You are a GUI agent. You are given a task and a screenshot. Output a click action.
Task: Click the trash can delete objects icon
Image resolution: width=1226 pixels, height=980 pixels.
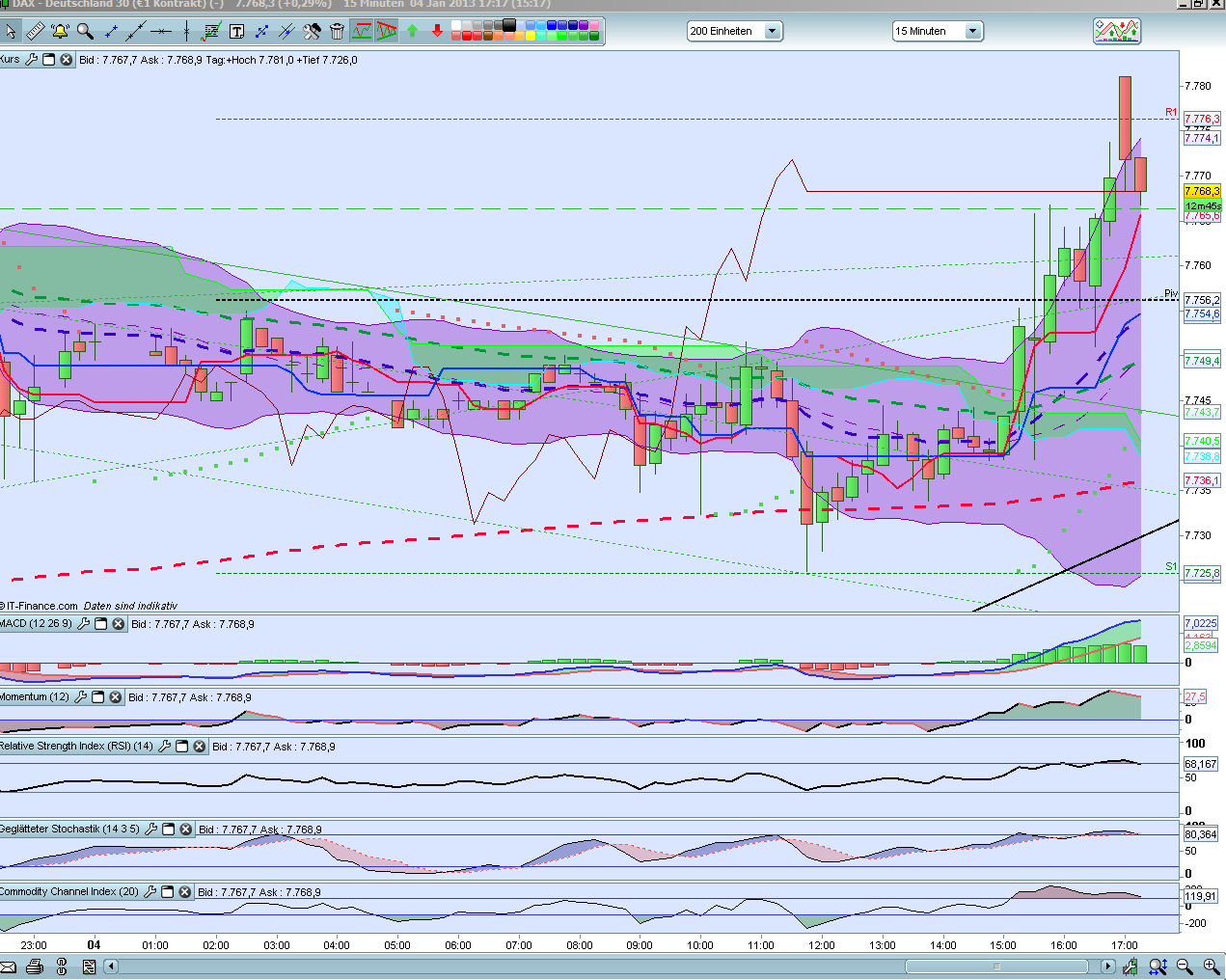pos(337,31)
